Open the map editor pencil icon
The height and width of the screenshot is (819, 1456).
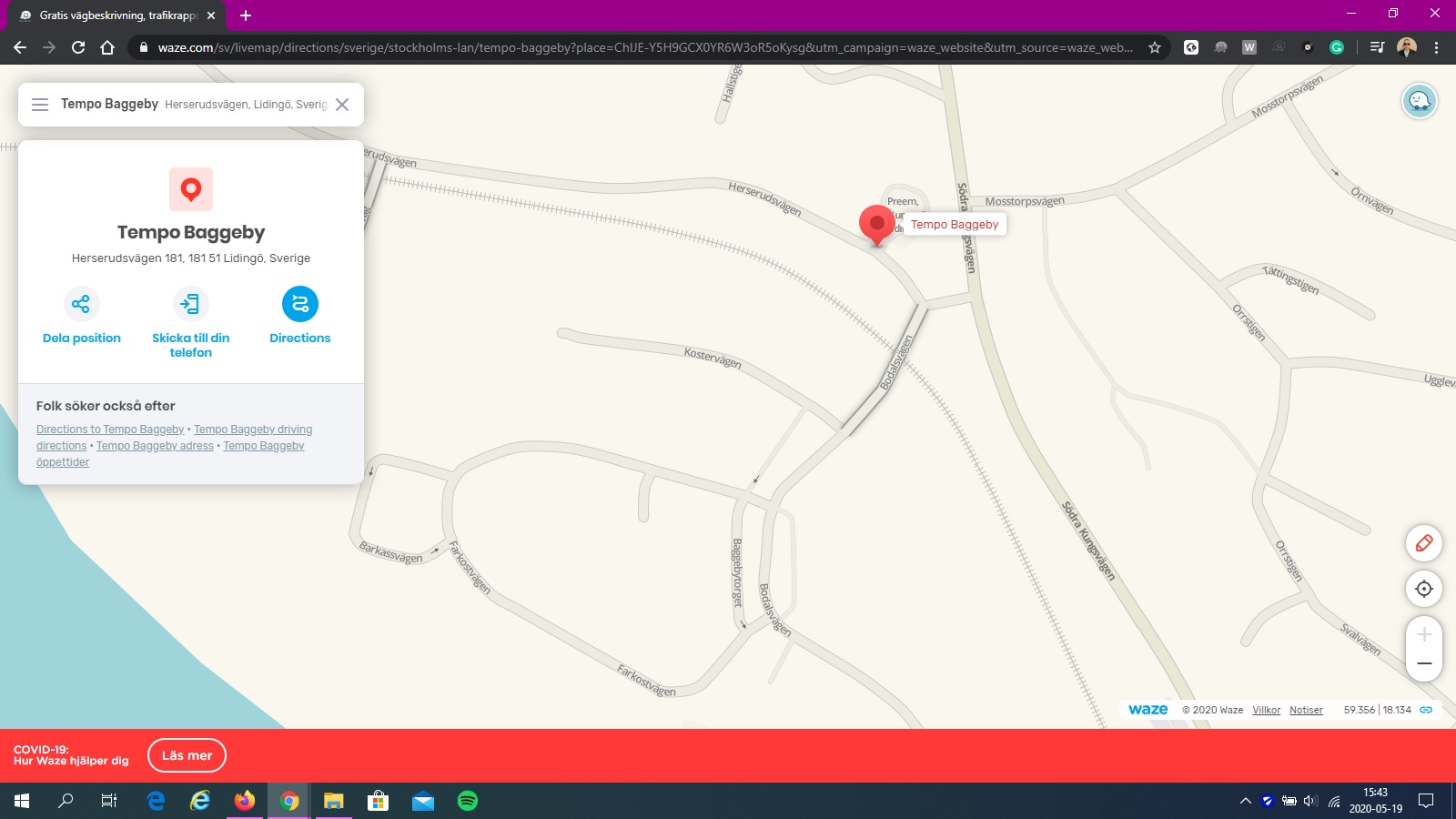coord(1424,543)
